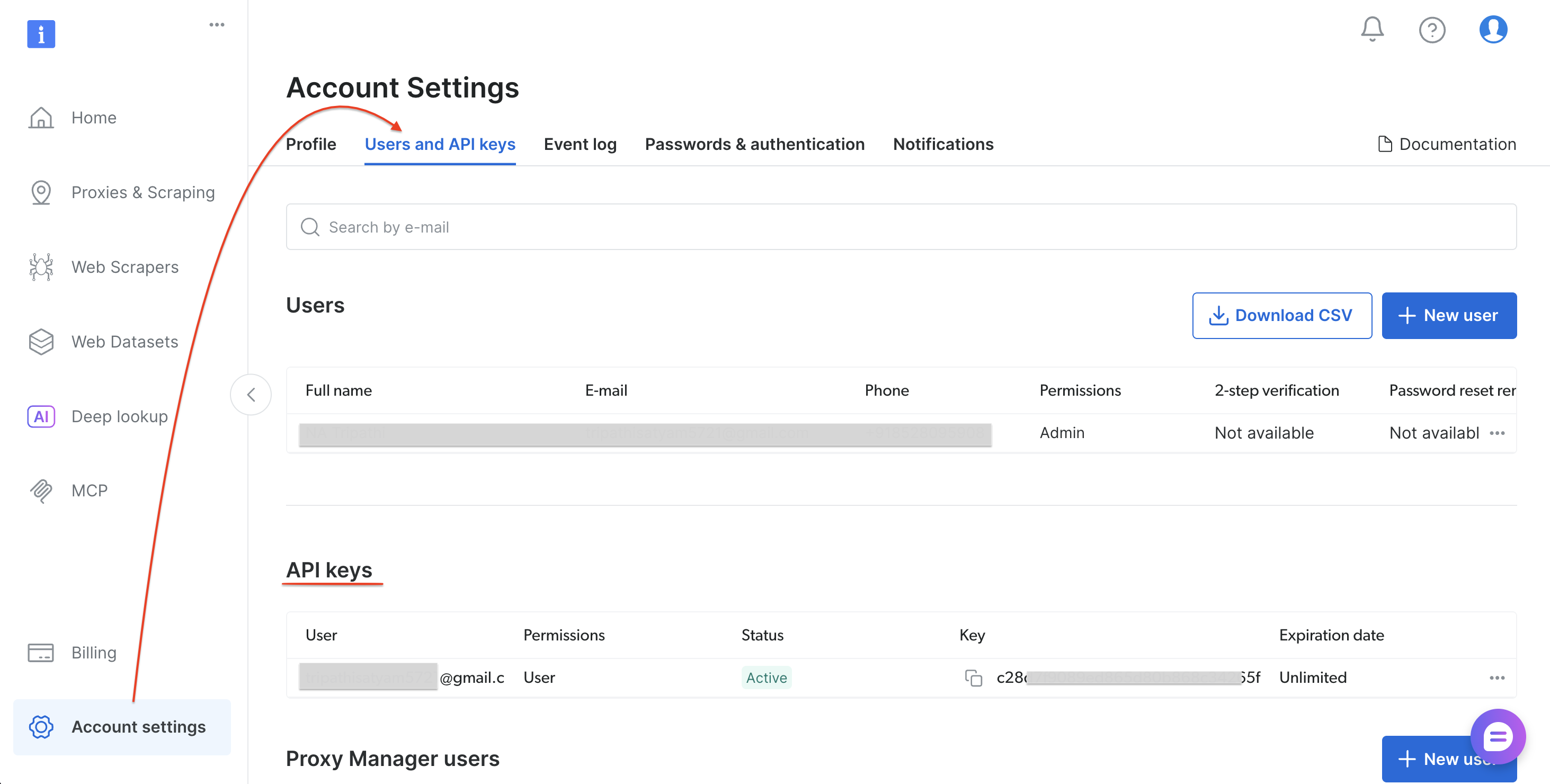1550x784 pixels.
Task: Download users as CSV
Action: tap(1281, 315)
